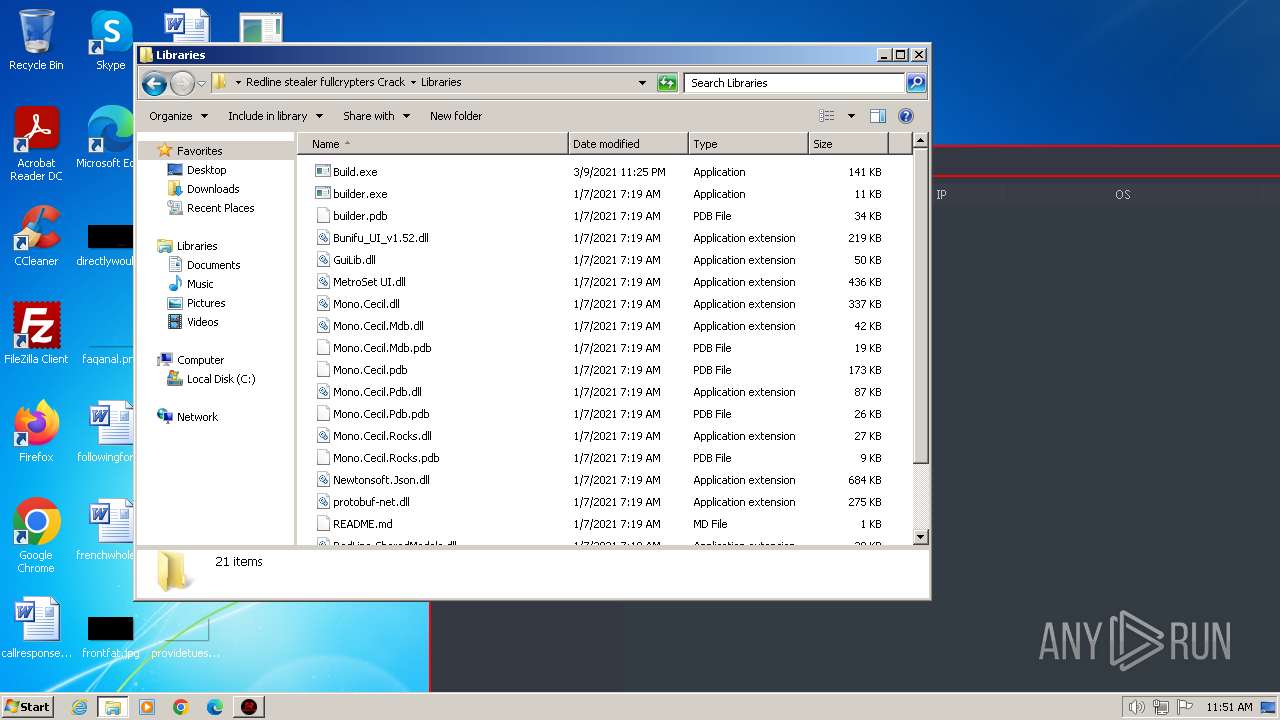
Task: Open FileZilla Client desktop shortcut
Action: point(36,334)
